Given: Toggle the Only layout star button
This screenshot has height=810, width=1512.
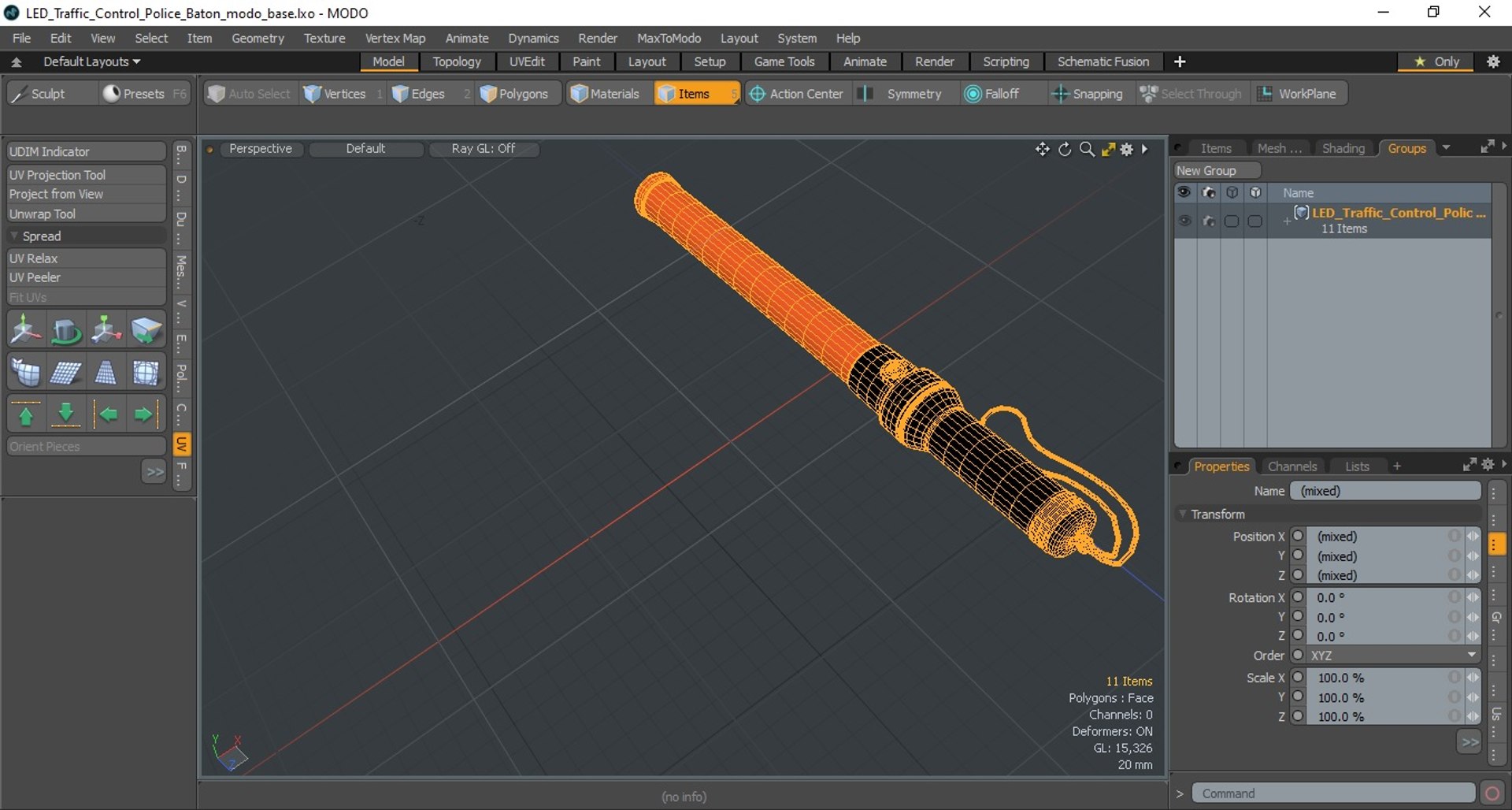Looking at the screenshot, I should coord(1436,61).
